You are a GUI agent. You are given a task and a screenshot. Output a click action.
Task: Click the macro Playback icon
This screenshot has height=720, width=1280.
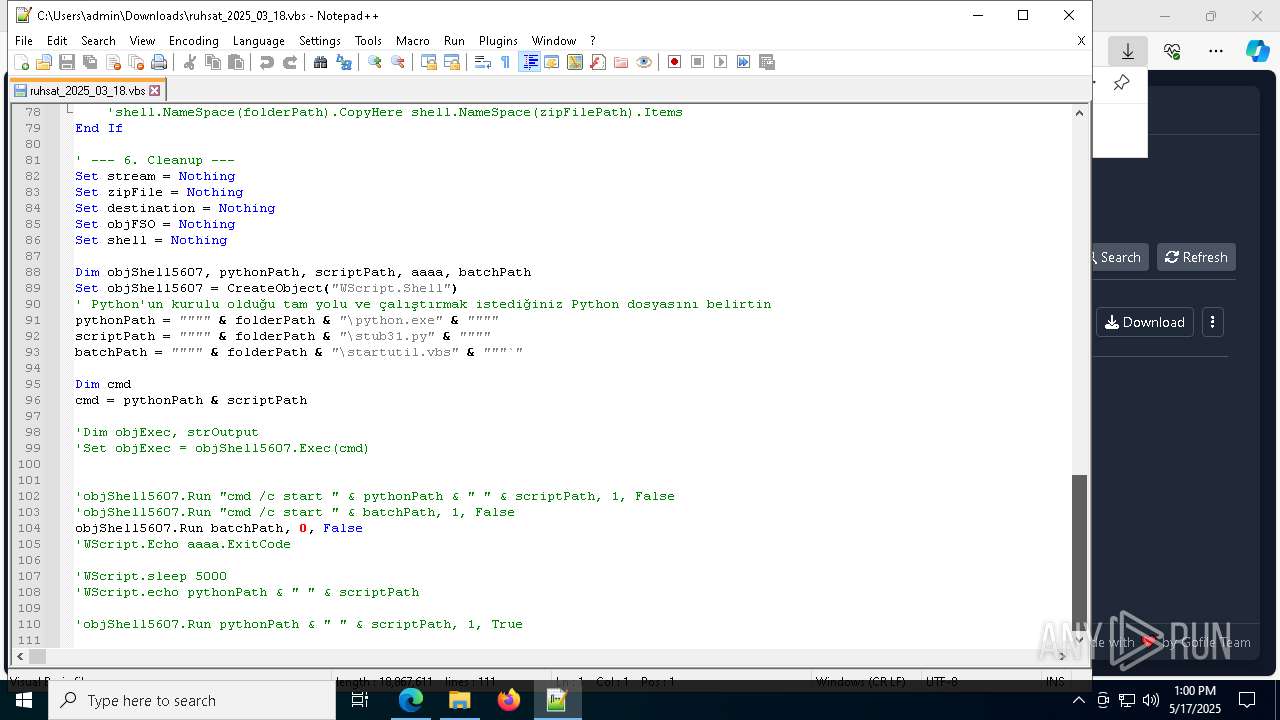[721, 62]
